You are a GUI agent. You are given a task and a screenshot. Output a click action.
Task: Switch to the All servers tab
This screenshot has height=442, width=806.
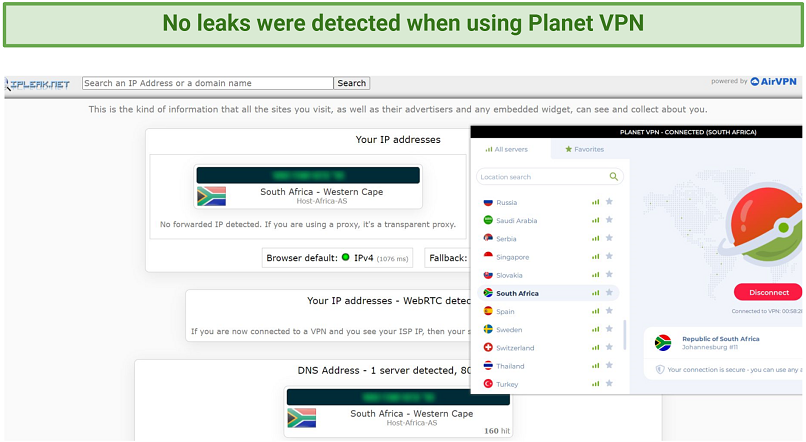[x=510, y=149]
